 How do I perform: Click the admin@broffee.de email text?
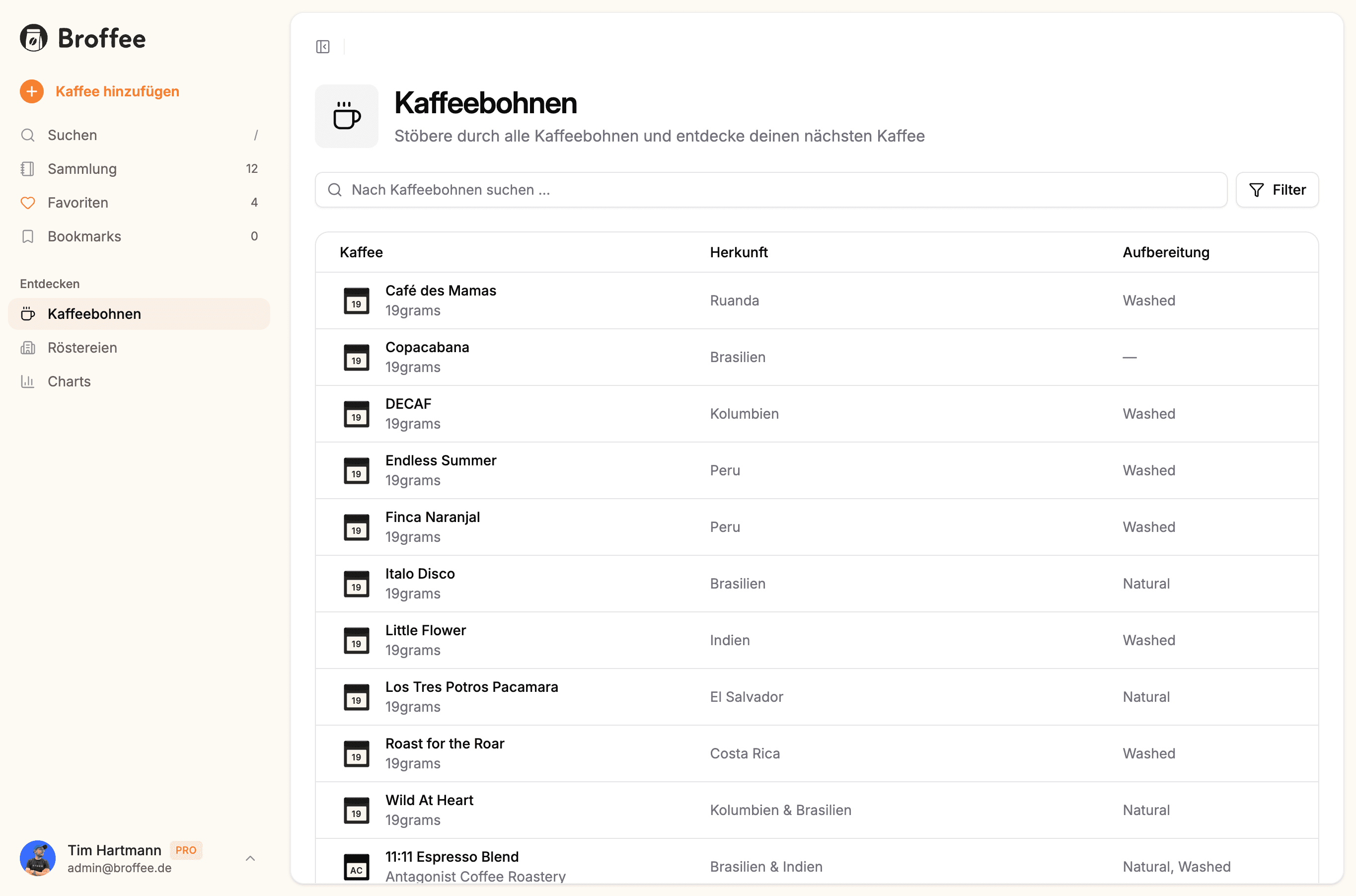point(119,868)
